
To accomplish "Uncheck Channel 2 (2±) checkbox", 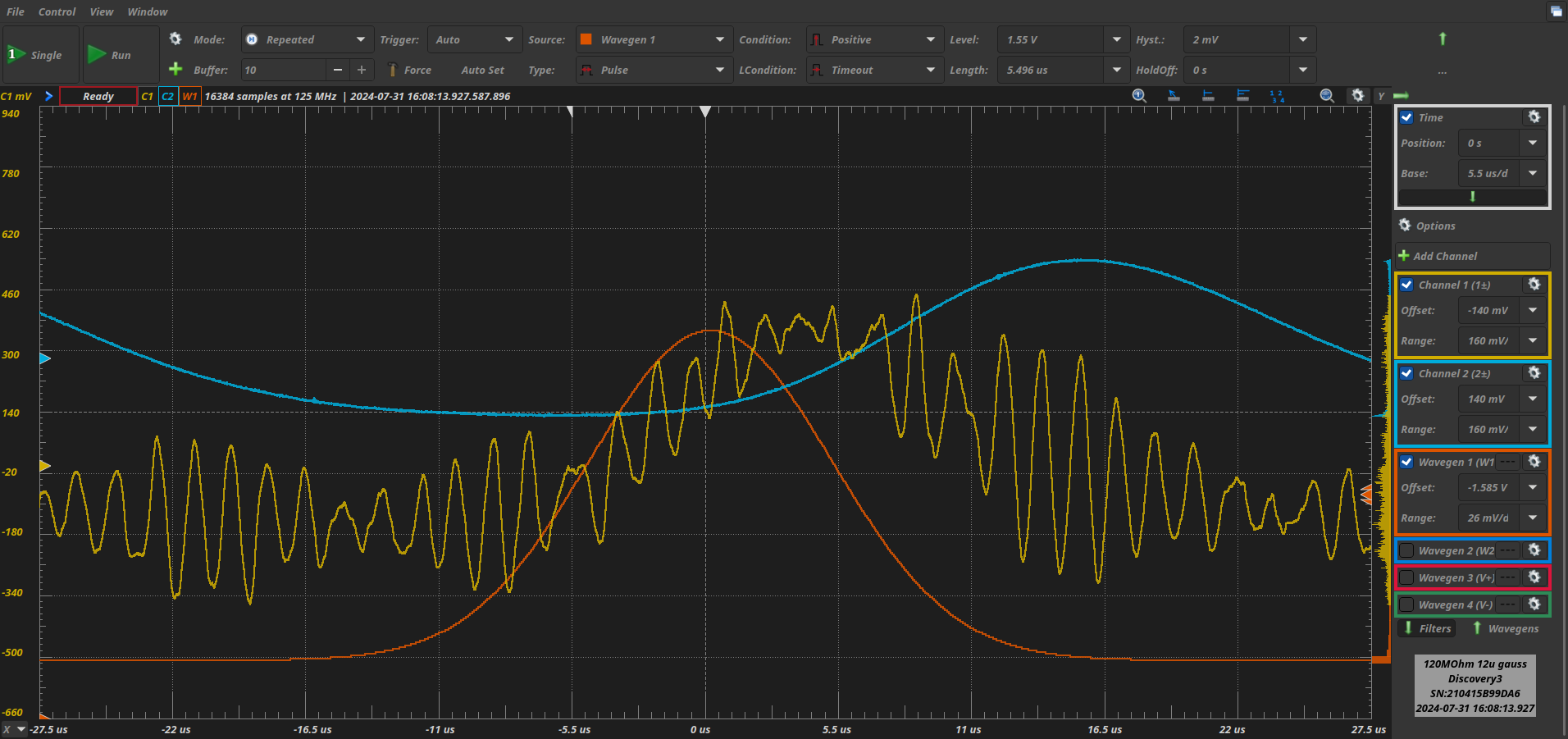I will [1407, 373].
